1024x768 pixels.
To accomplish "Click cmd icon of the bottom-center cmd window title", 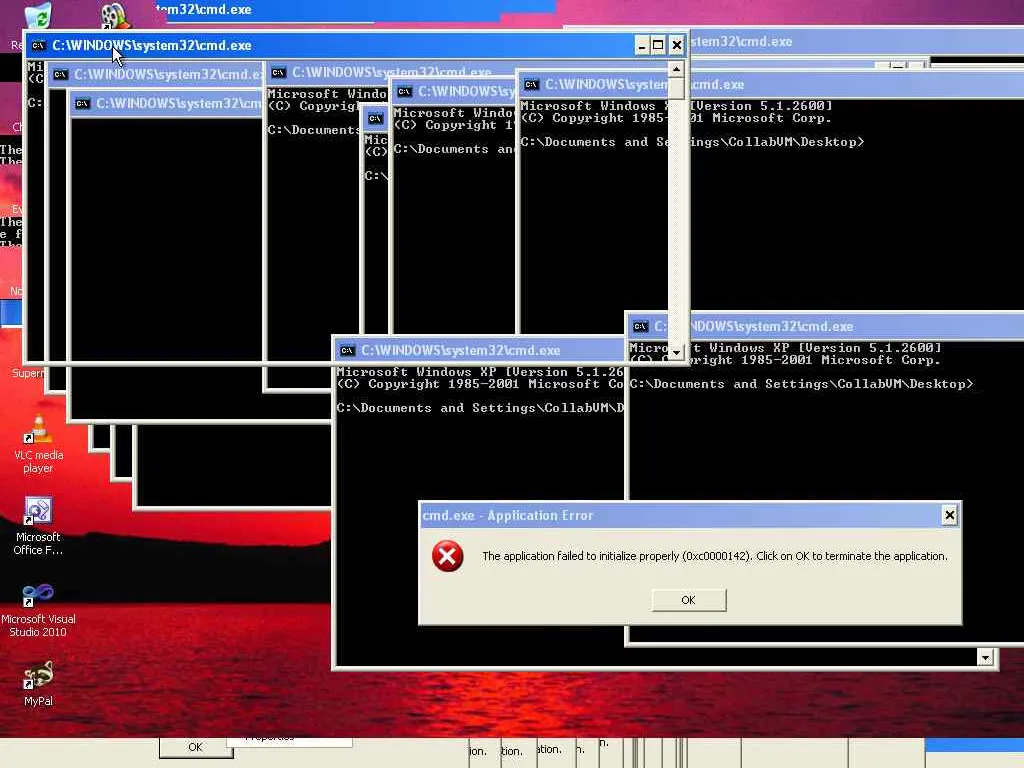I will 347,350.
